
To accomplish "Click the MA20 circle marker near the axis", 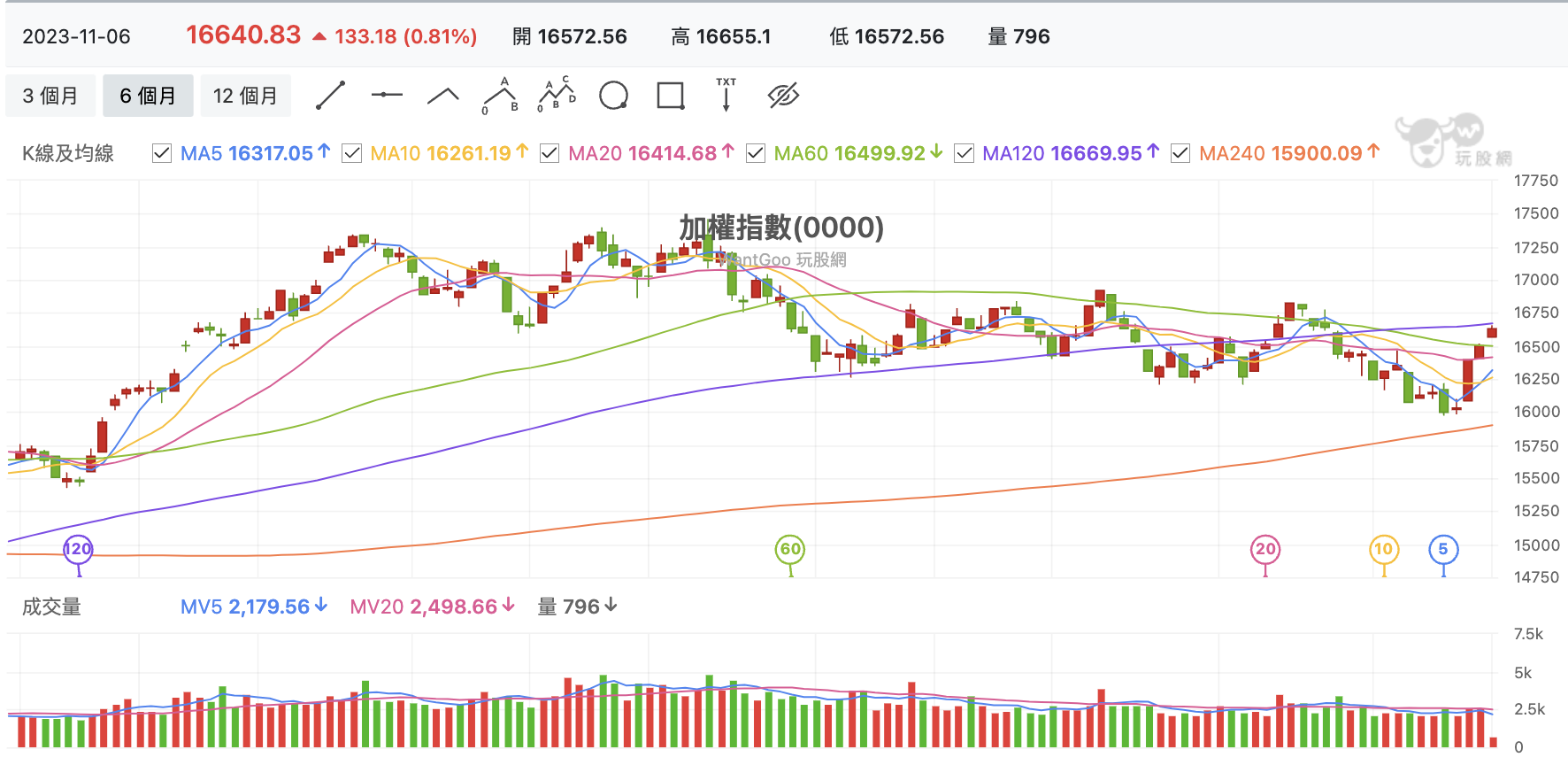I will [1265, 549].
